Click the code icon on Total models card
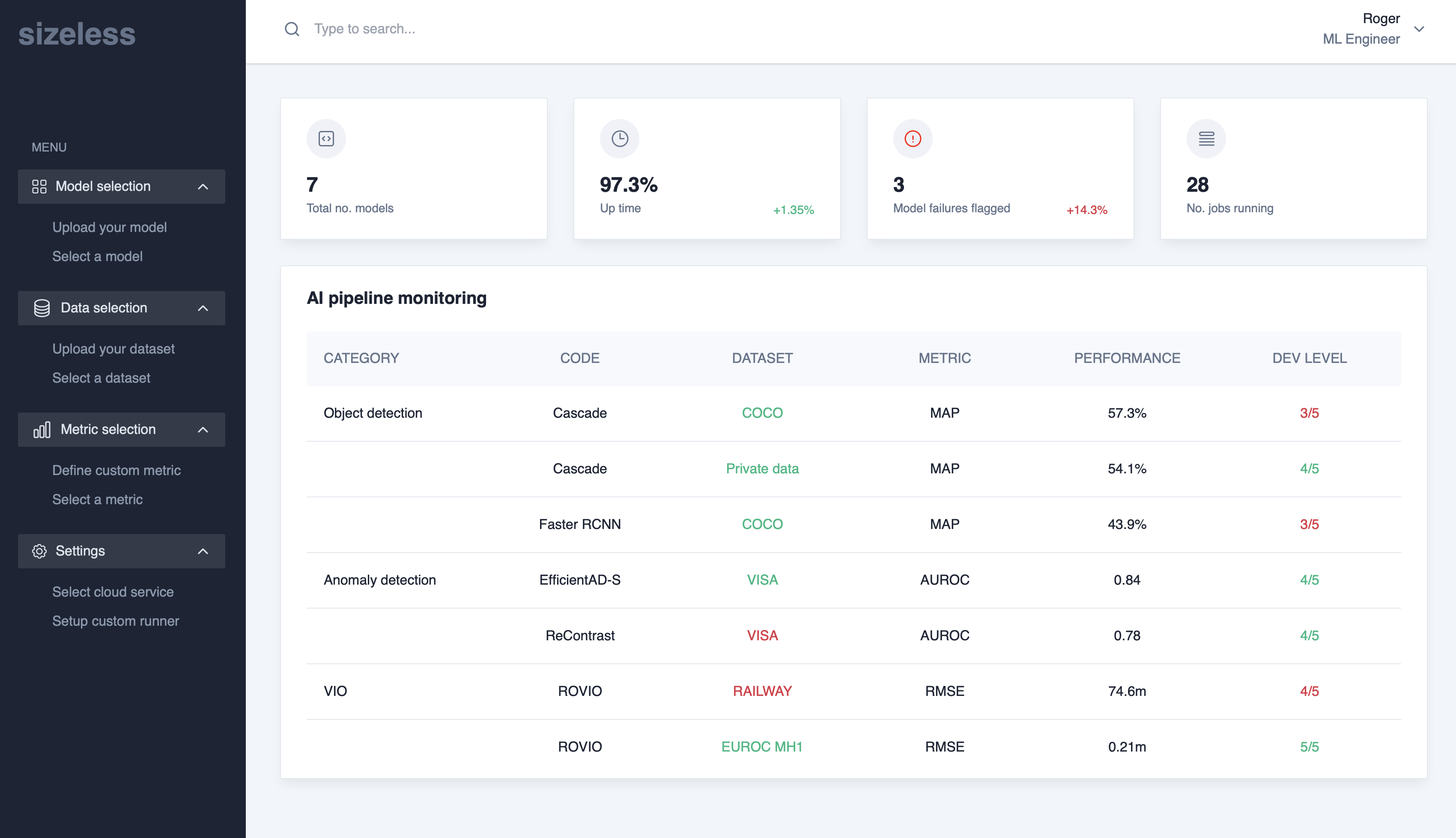 pos(326,139)
